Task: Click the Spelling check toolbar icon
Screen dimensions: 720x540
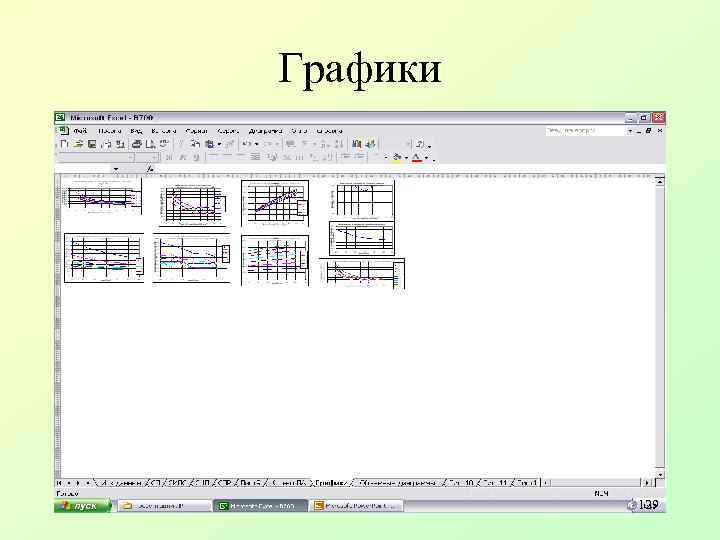Action: [164, 144]
